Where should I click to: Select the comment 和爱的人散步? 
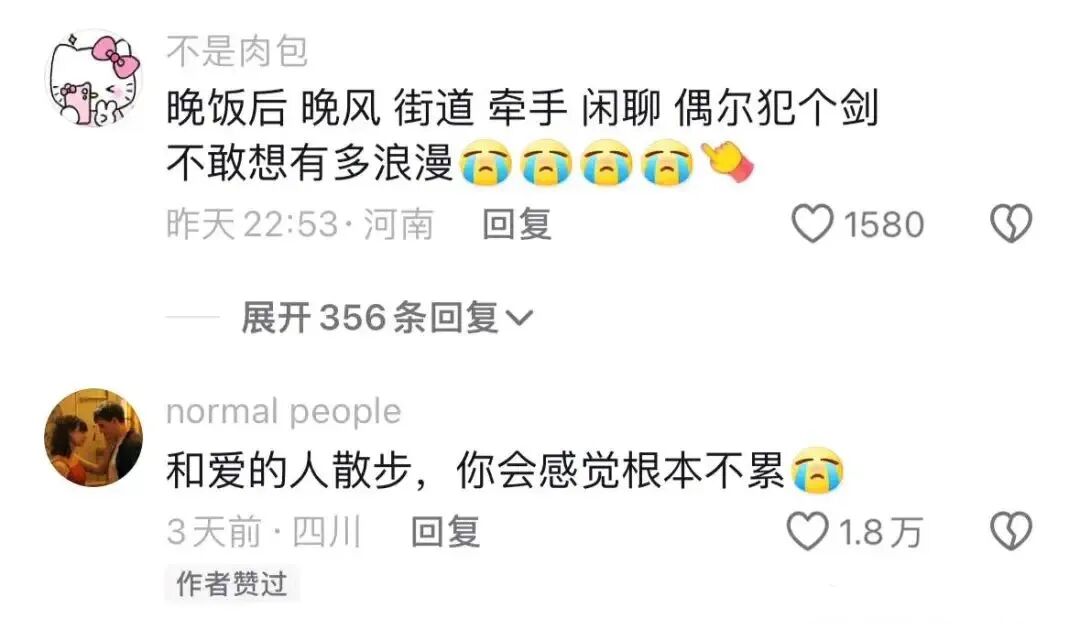coord(289,471)
